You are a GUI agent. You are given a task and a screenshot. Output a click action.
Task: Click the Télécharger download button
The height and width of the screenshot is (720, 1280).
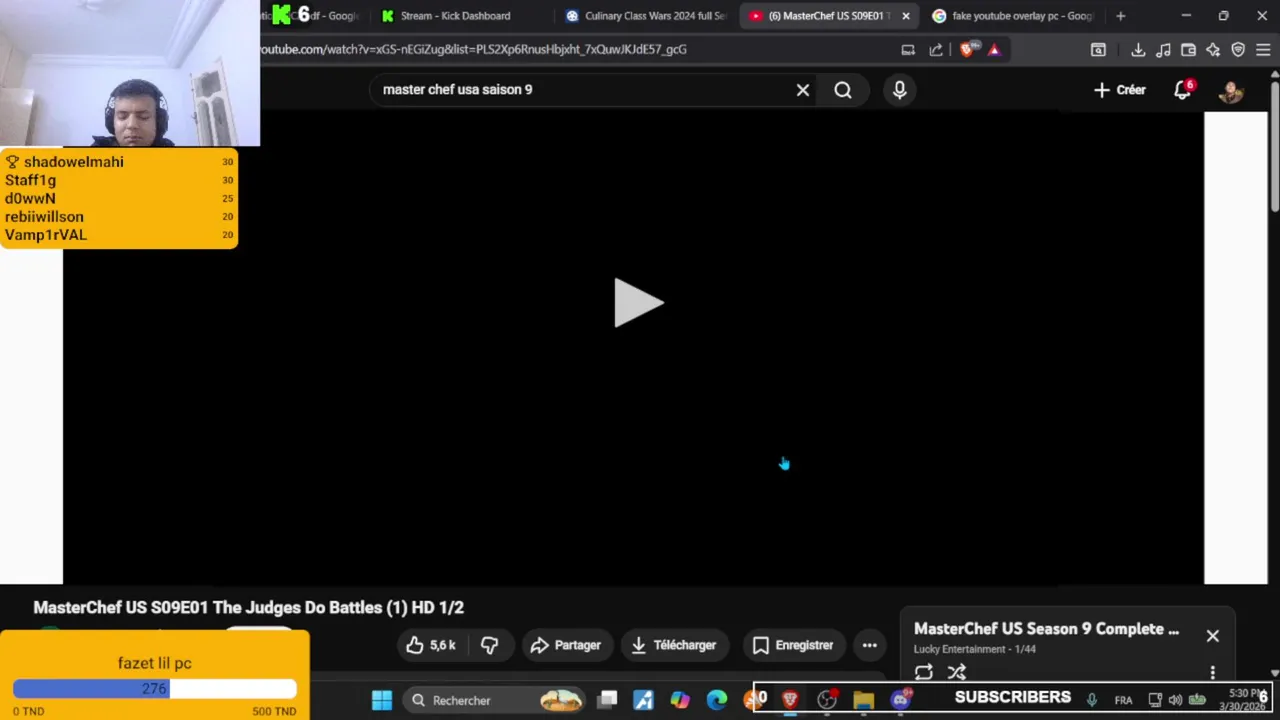point(673,645)
